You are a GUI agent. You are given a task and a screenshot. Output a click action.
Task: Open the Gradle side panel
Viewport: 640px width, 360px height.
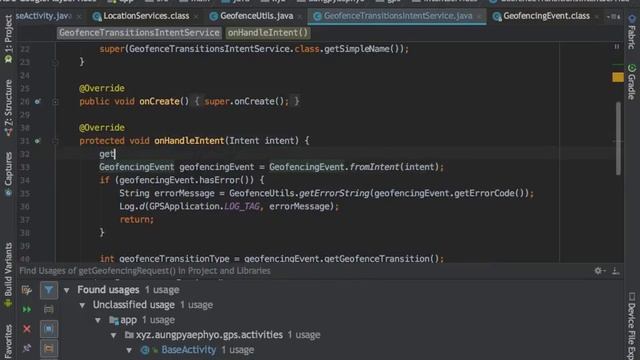[x=632, y=82]
